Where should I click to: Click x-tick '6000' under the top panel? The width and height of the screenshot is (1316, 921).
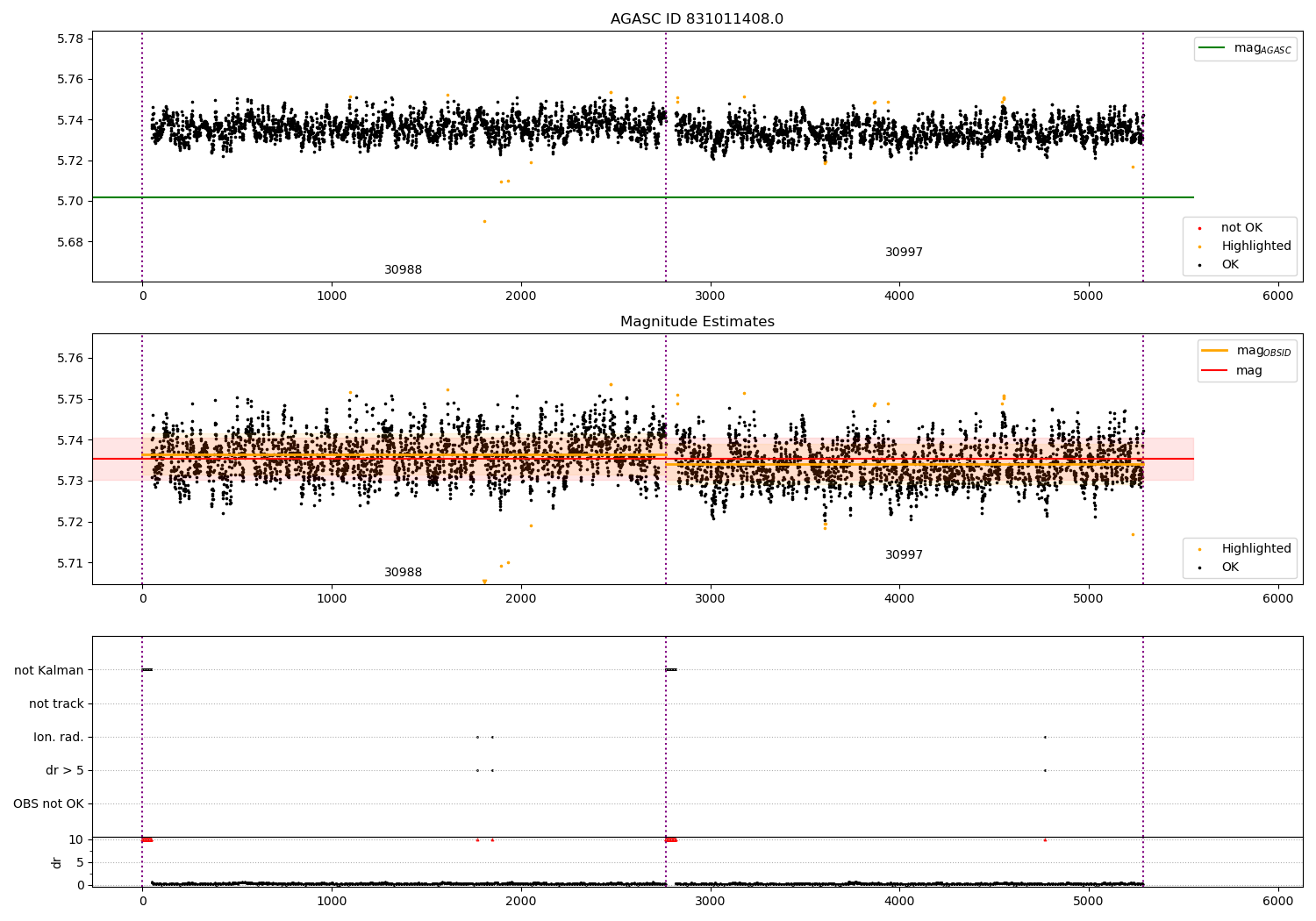tap(1277, 296)
